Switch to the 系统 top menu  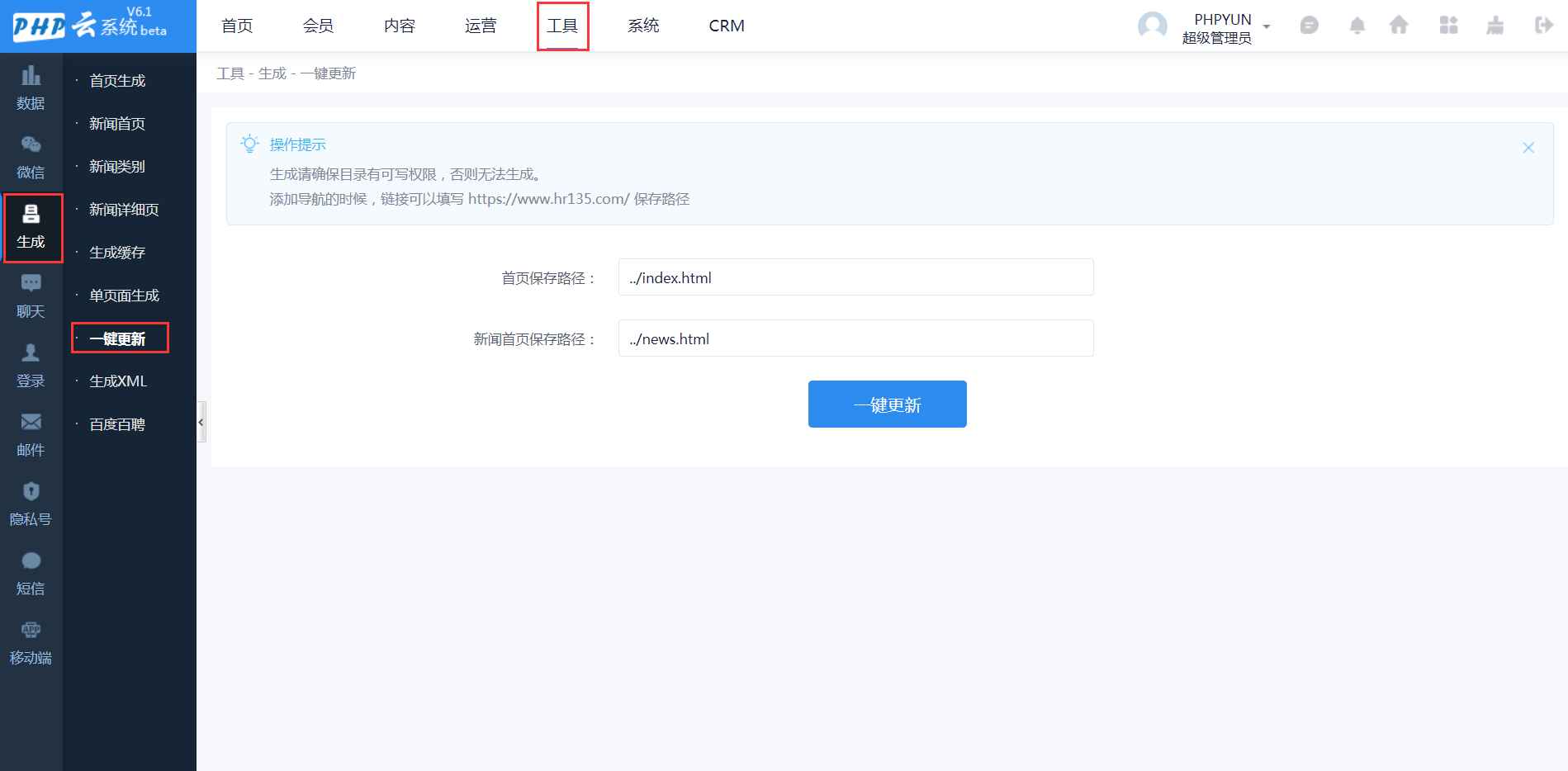point(643,26)
